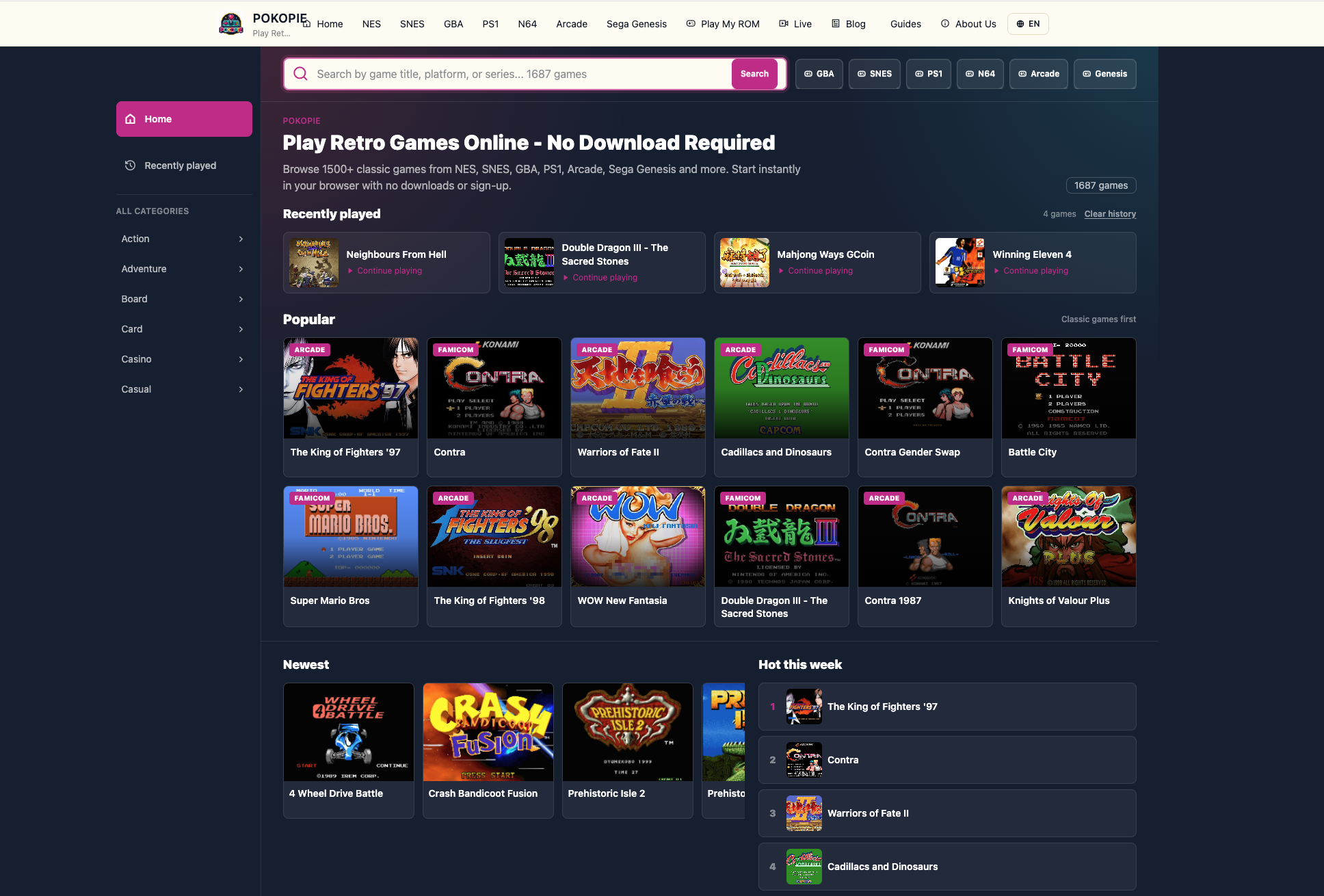1324x896 pixels.
Task: Open WOW New Fantasia game thumbnail
Action: (637, 536)
